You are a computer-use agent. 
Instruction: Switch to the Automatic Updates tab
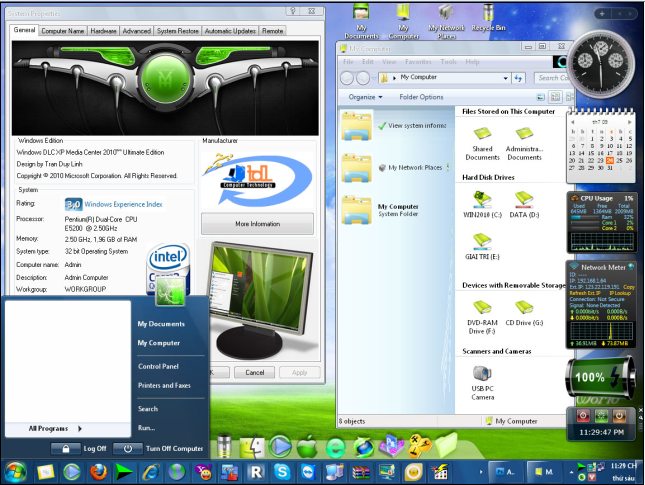230,31
